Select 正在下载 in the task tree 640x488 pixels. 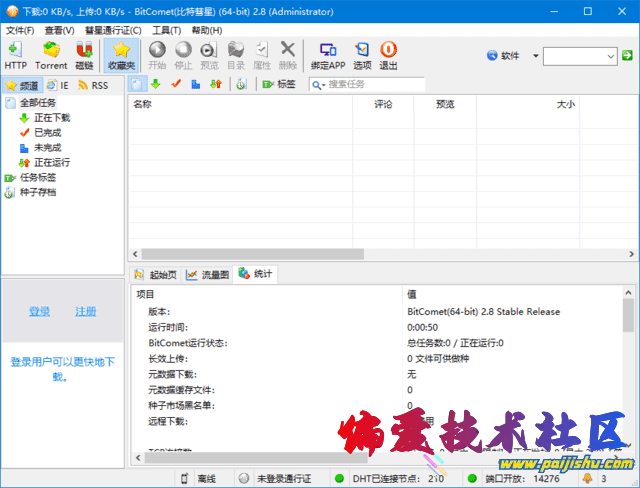52,118
